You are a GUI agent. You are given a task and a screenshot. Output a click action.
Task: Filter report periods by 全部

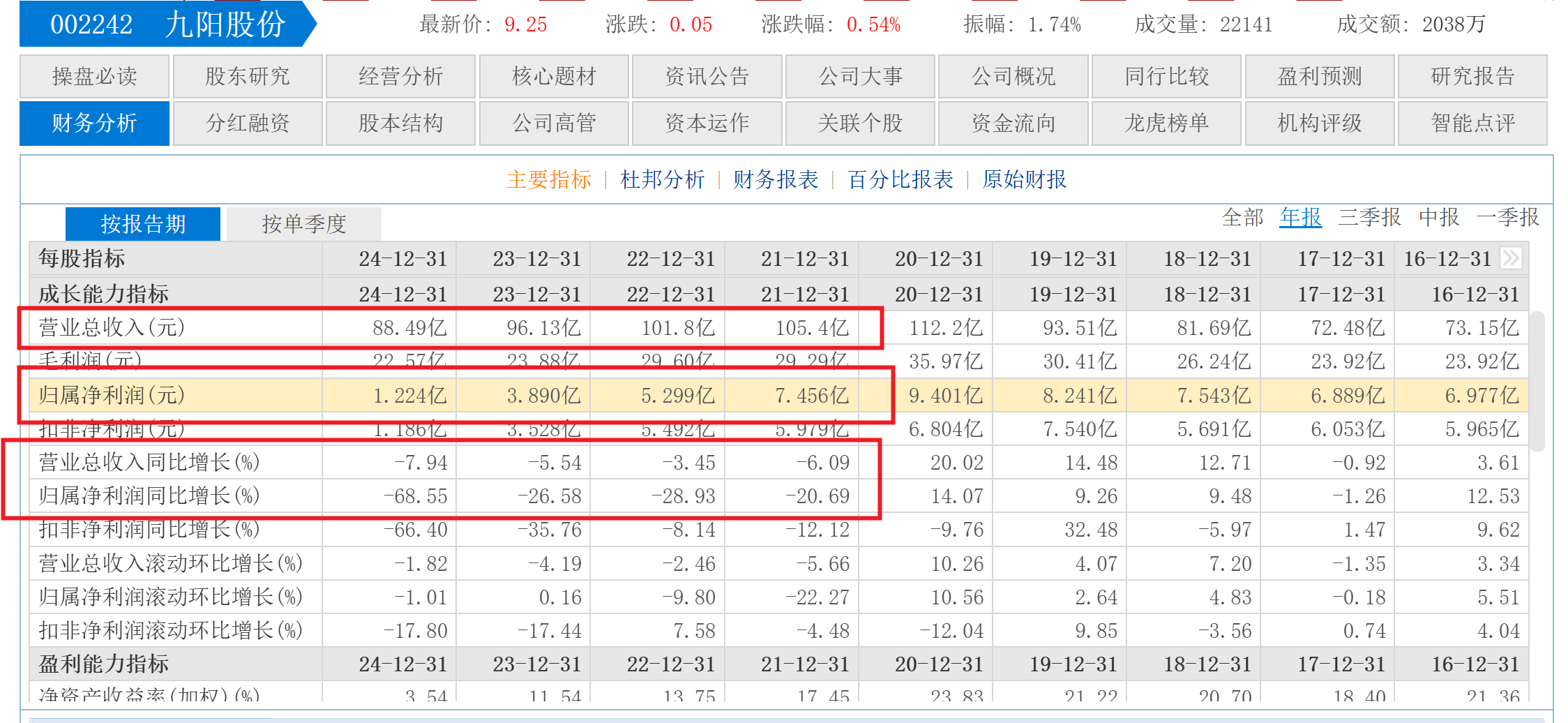pos(1242,217)
